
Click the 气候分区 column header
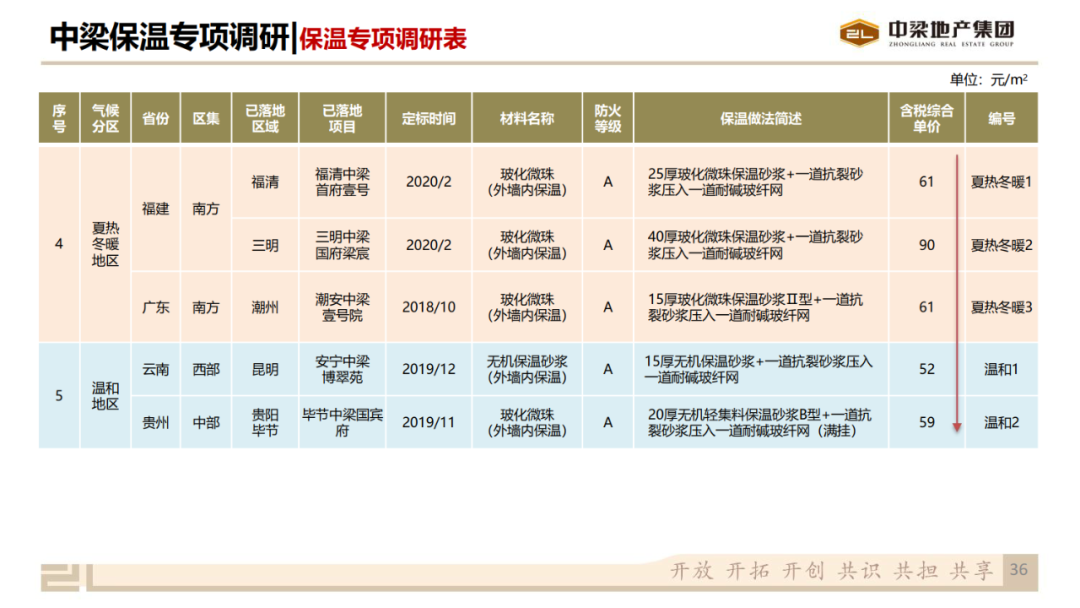[x=105, y=118]
